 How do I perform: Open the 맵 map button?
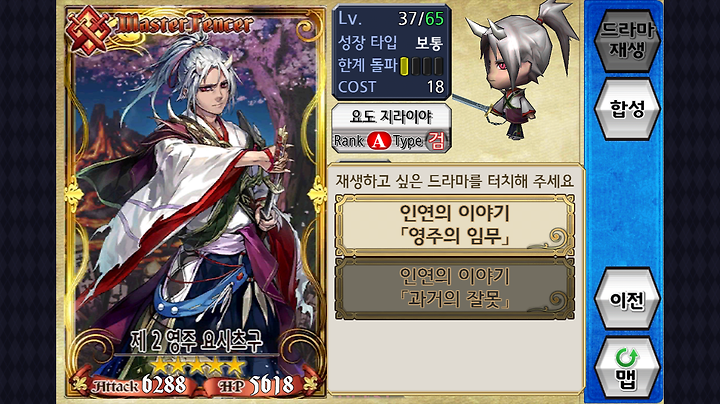(x=627, y=367)
